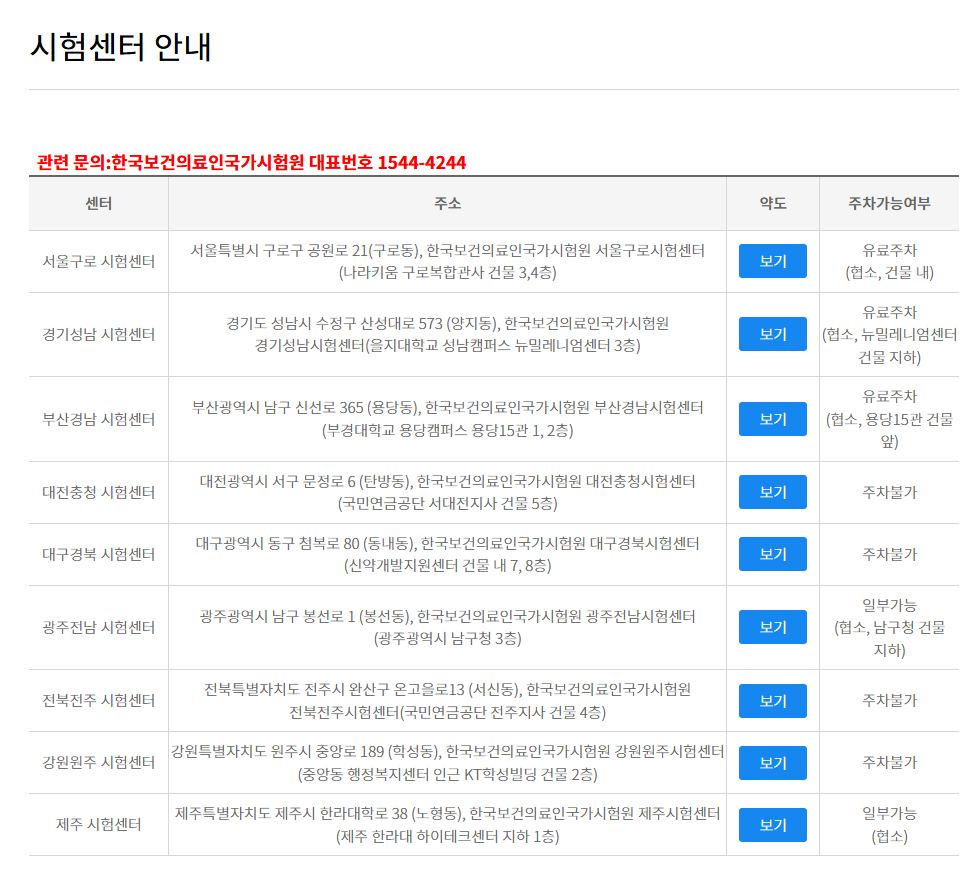The width and height of the screenshot is (972, 879).
Task: Click 일부가능 (협소) in the 제주 row
Action: point(889,825)
